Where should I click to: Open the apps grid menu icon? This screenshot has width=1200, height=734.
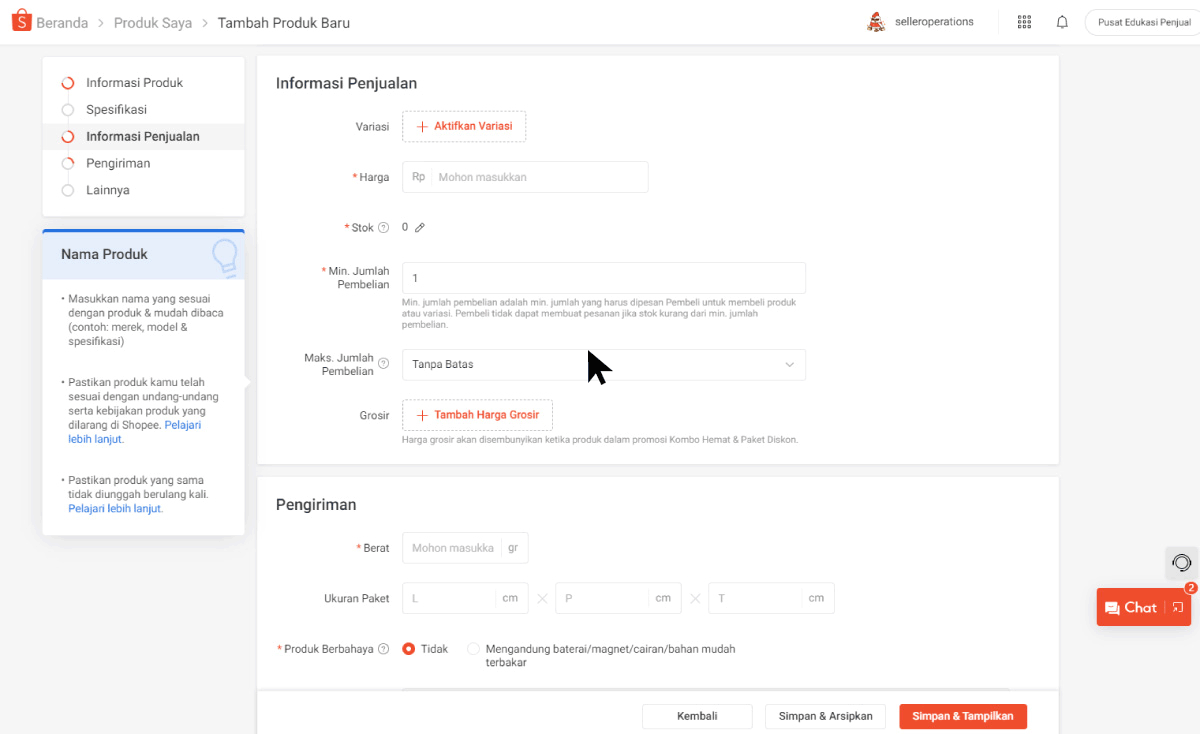[1024, 22]
